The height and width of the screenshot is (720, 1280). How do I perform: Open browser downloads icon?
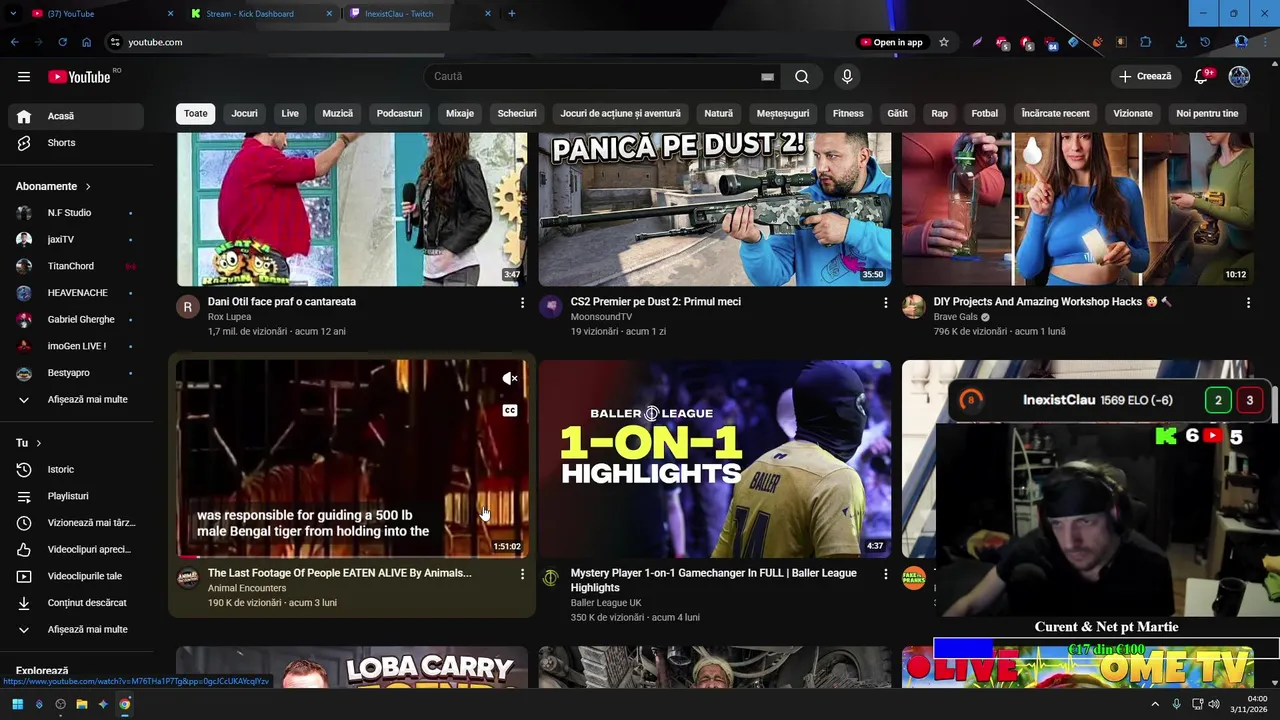click(x=1181, y=42)
